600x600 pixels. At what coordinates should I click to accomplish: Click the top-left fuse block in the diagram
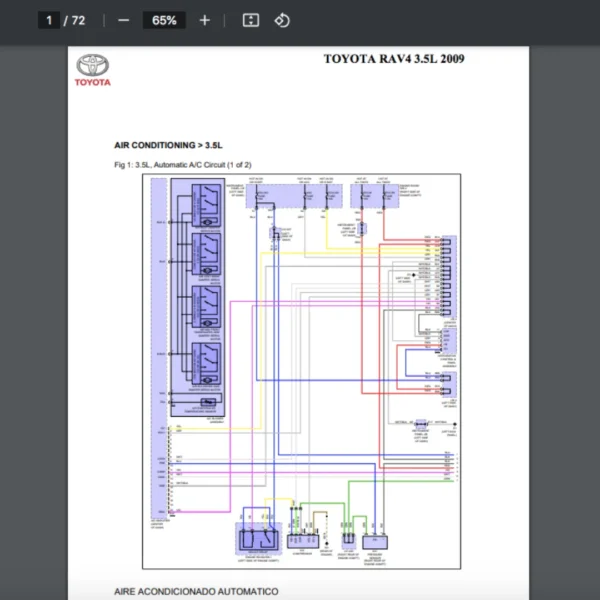[x=295, y=194]
